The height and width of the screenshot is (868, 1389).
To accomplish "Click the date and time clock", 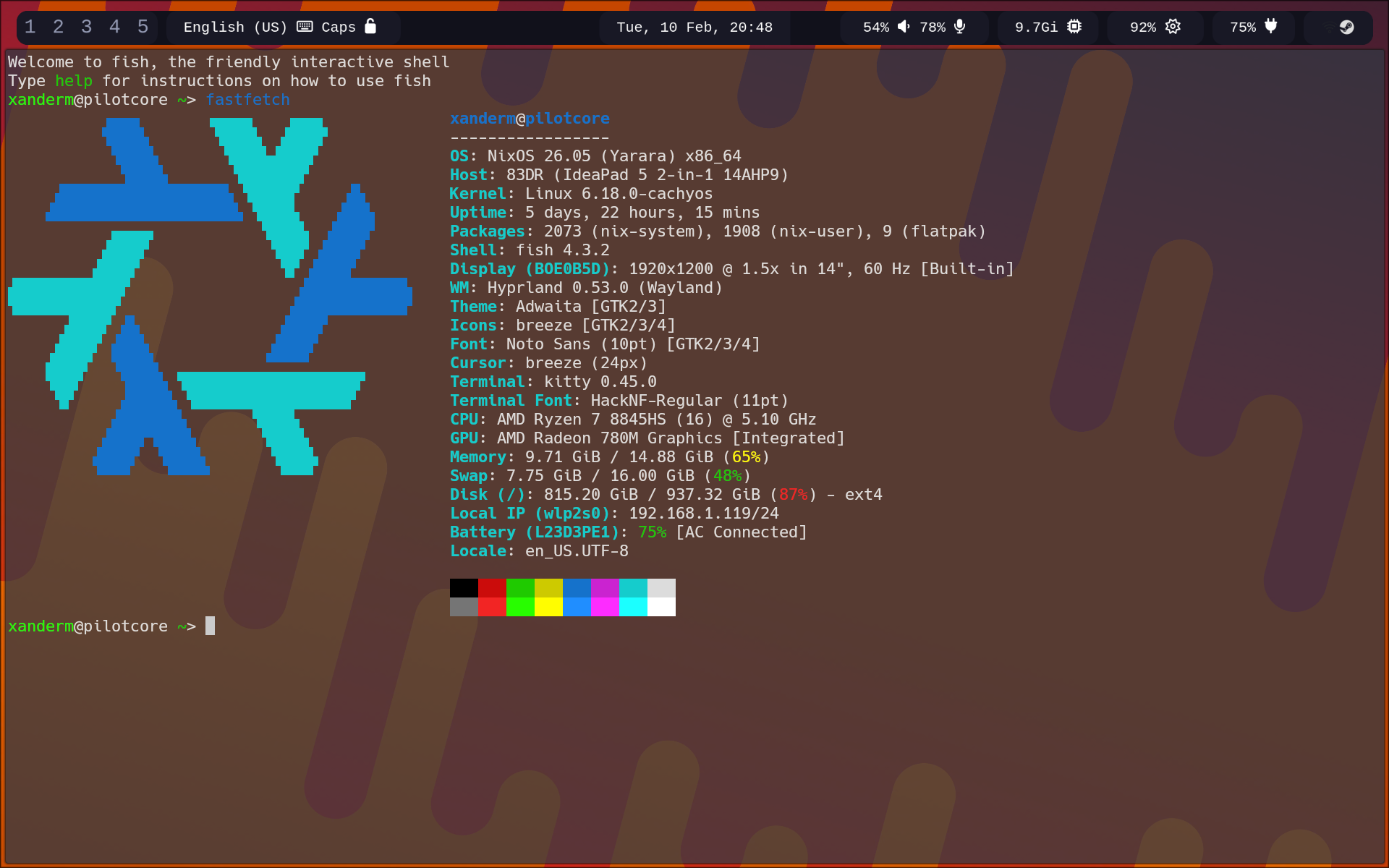I will pyautogui.click(x=694, y=27).
